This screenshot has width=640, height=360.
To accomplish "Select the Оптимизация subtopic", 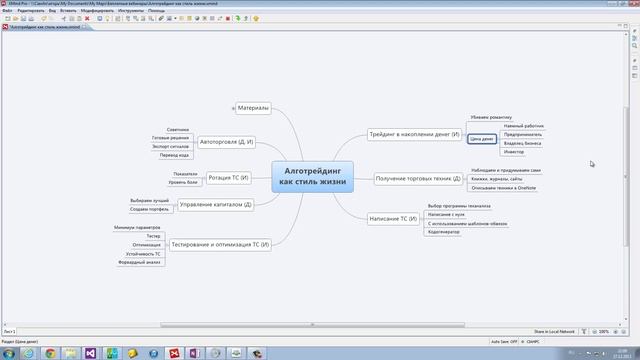I will (147, 244).
